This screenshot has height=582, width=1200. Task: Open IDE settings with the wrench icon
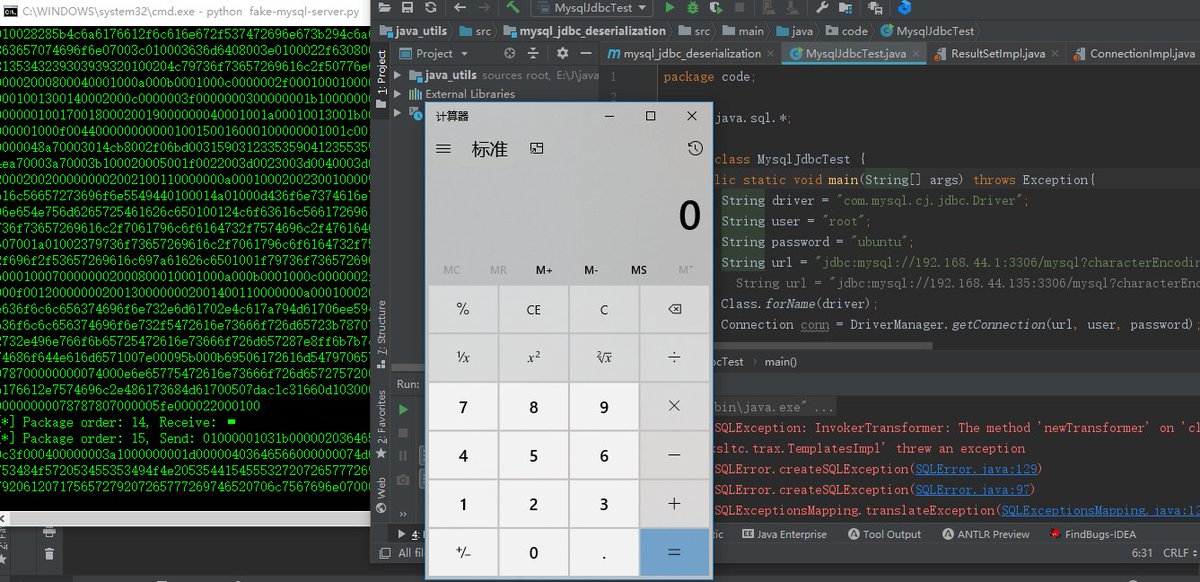pos(822,8)
